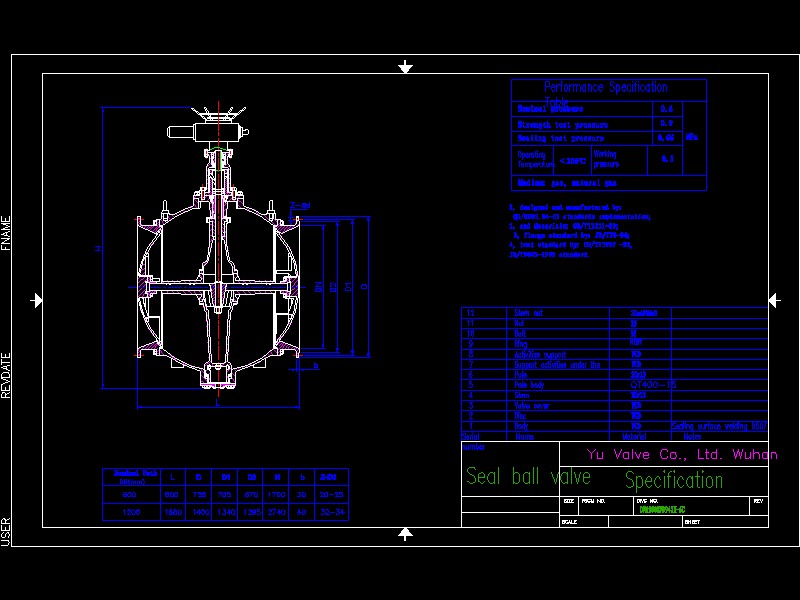Click the 'SHEET' field in title block
Image resolution: width=800 pixels, height=600 pixels.
coord(692,522)
